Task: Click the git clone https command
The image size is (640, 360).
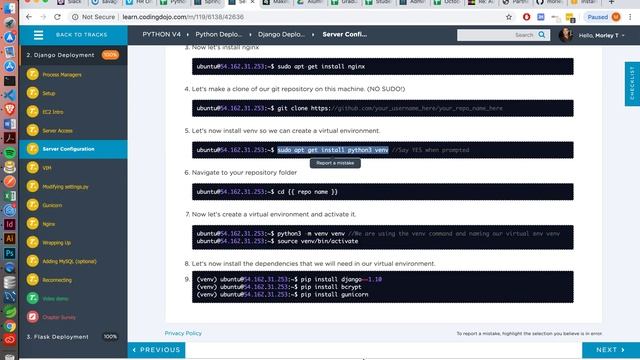Action: click(390, 108)
